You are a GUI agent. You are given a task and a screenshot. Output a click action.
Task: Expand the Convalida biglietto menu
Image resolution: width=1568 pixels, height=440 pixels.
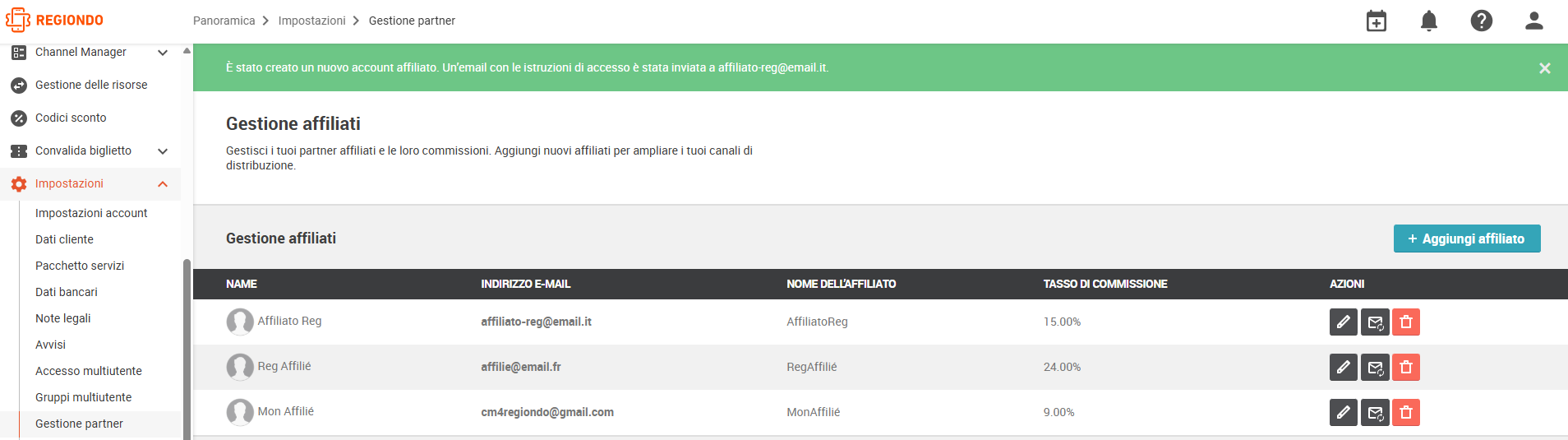tap(163, 151)
